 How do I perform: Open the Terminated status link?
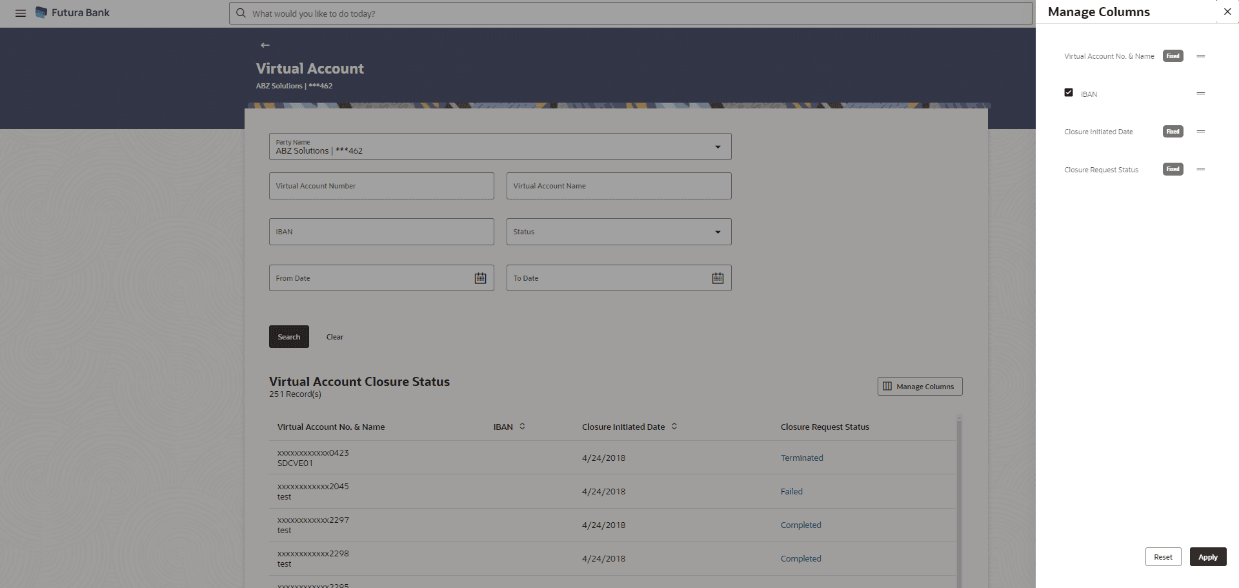tap(801, 457)
